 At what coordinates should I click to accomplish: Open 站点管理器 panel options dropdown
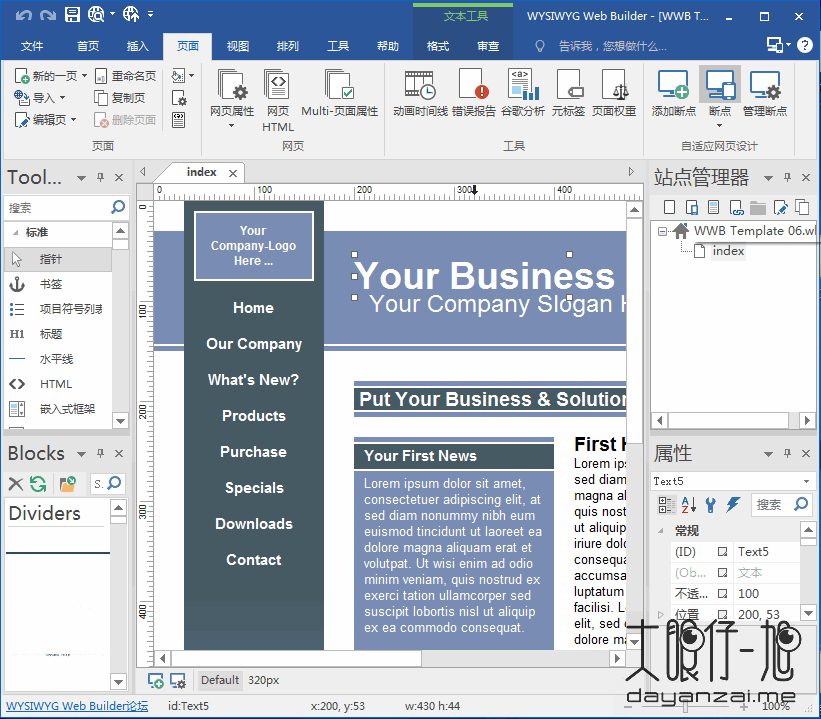[768, 178]
